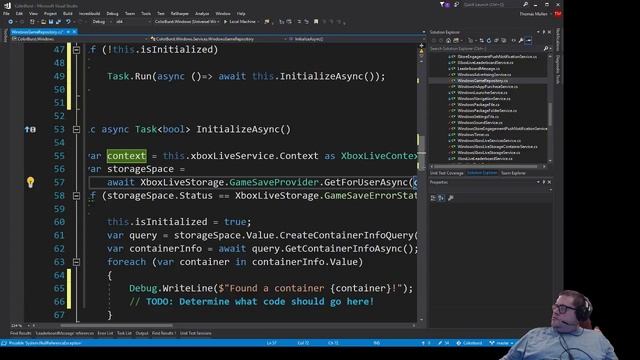The width and height of the screenshot is (640, 360).
Task: Open the Error List tab
Action: coord(105,333)
